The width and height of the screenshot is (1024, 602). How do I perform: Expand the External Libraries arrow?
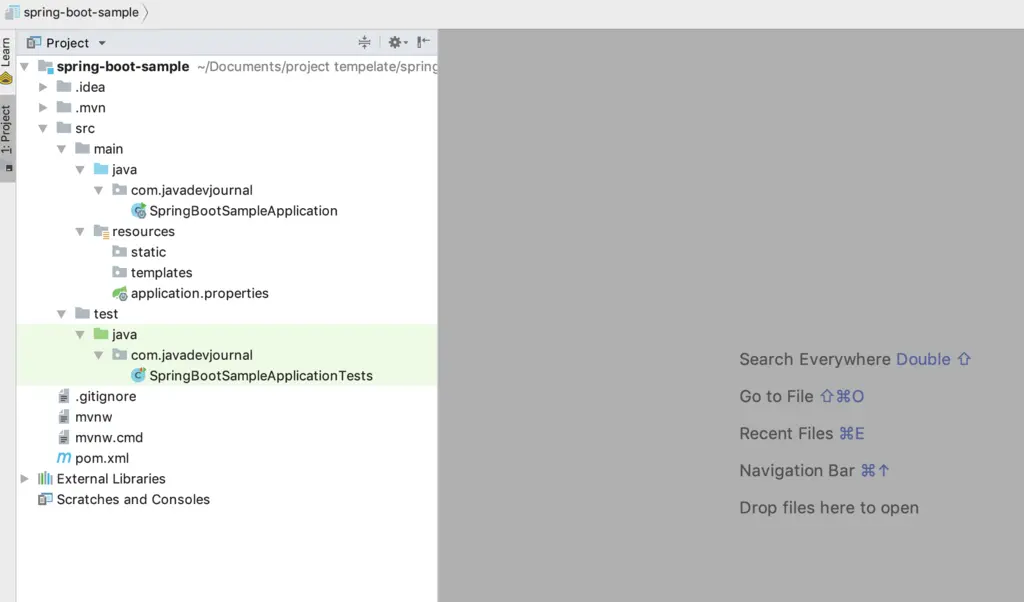pos(25,479)
